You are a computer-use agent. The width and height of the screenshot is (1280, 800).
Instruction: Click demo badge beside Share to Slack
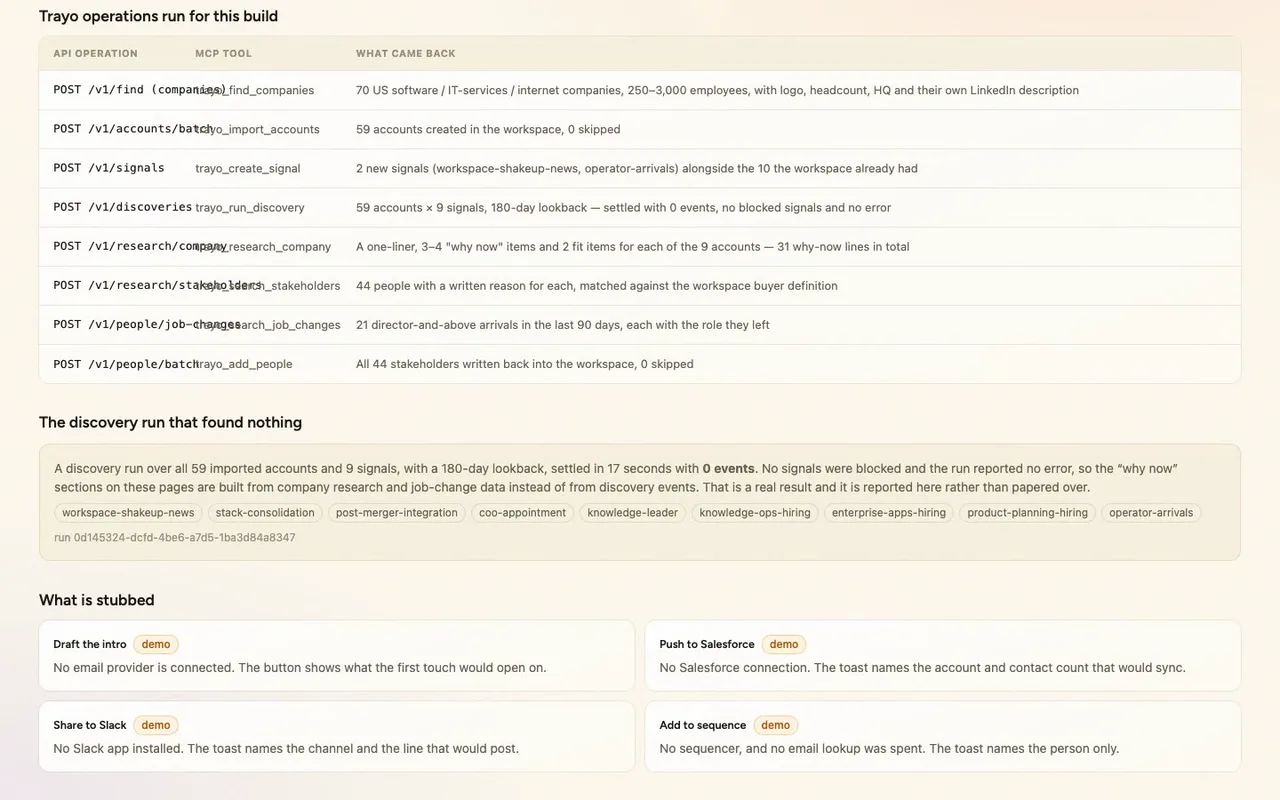pyautogui.click(x=156, y=725)
